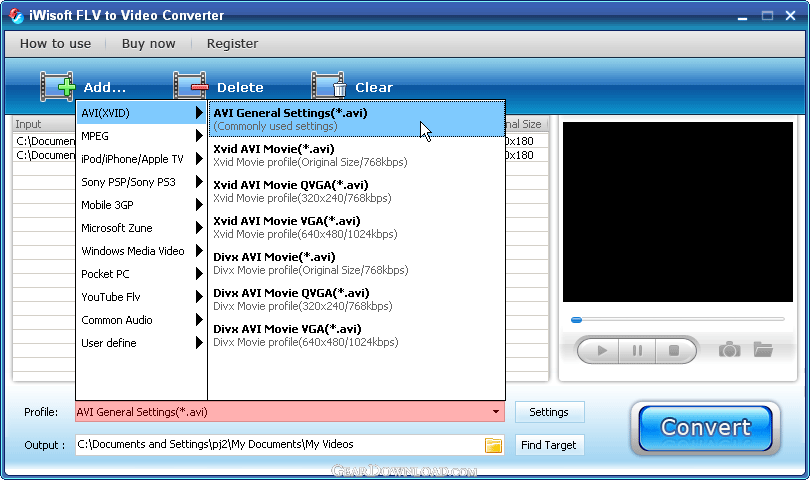The image size is (810, 480).
Task: Expand YouTube Flv submenu arrow
Action: click(199, 297)
